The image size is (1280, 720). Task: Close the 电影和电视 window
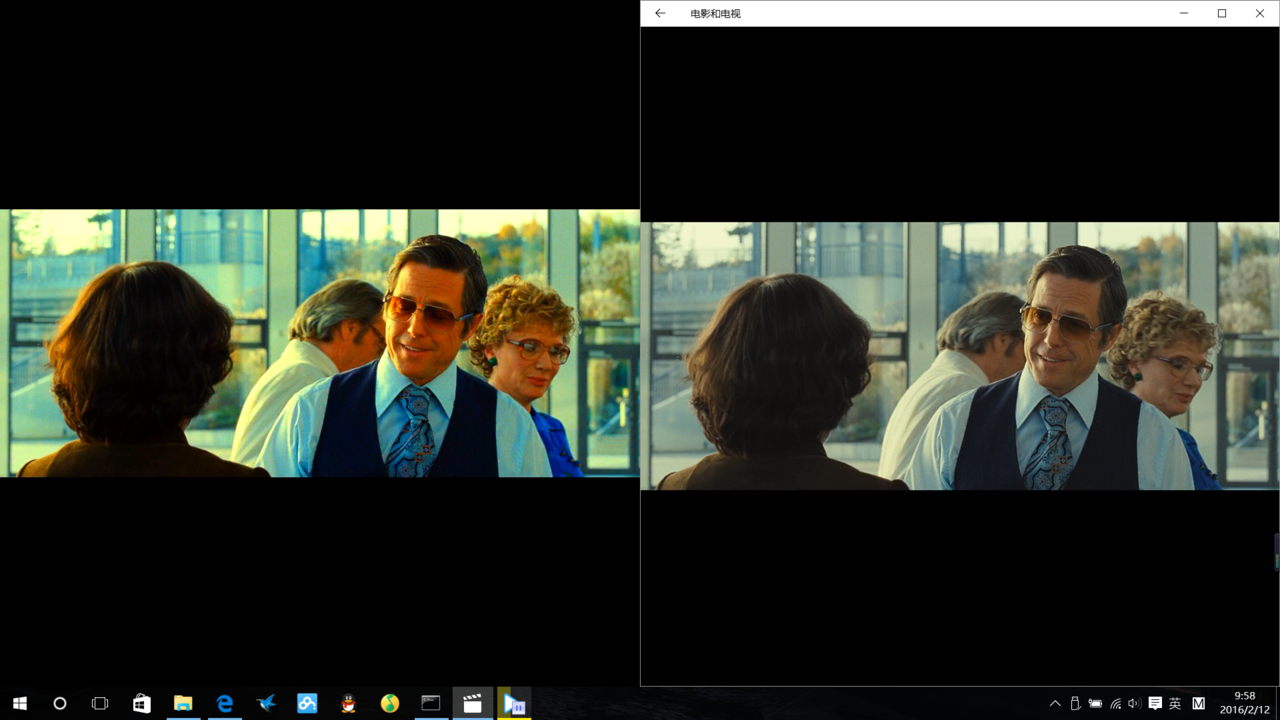(1260, 14)
